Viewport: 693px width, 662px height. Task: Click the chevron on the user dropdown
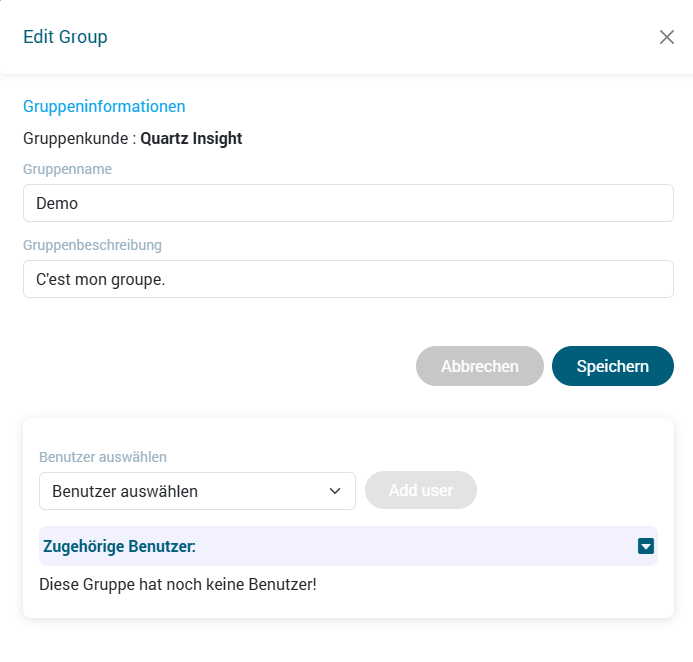[335, 491]
